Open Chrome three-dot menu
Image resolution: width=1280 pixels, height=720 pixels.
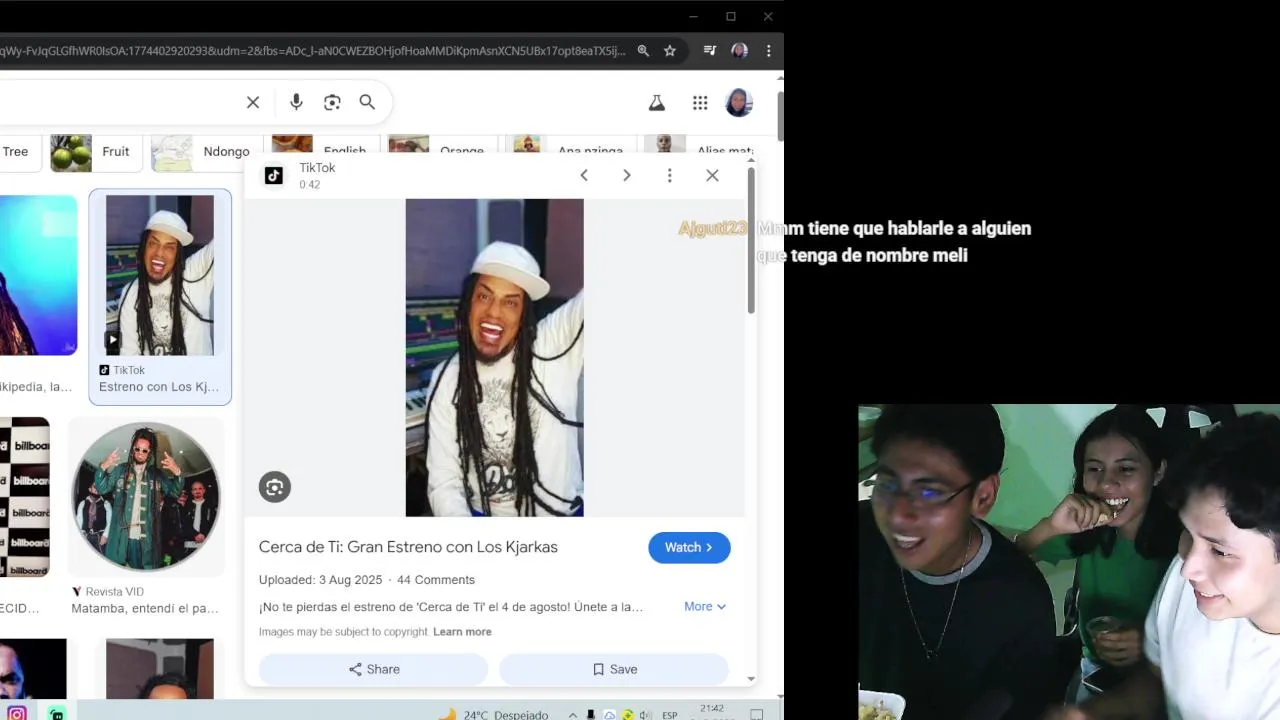click(x=768, y=51)
